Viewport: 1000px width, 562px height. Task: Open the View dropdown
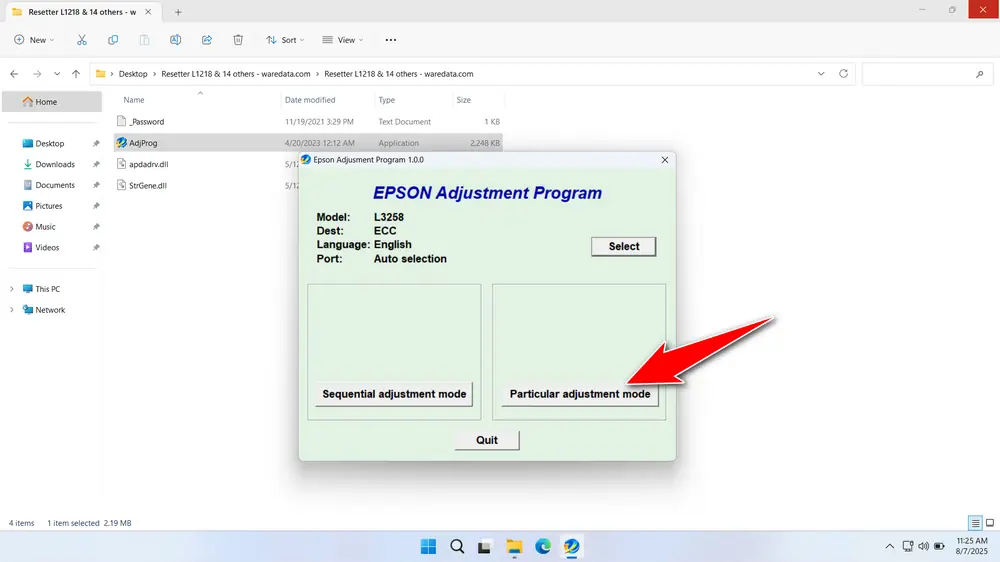click(x=342, y=40)
